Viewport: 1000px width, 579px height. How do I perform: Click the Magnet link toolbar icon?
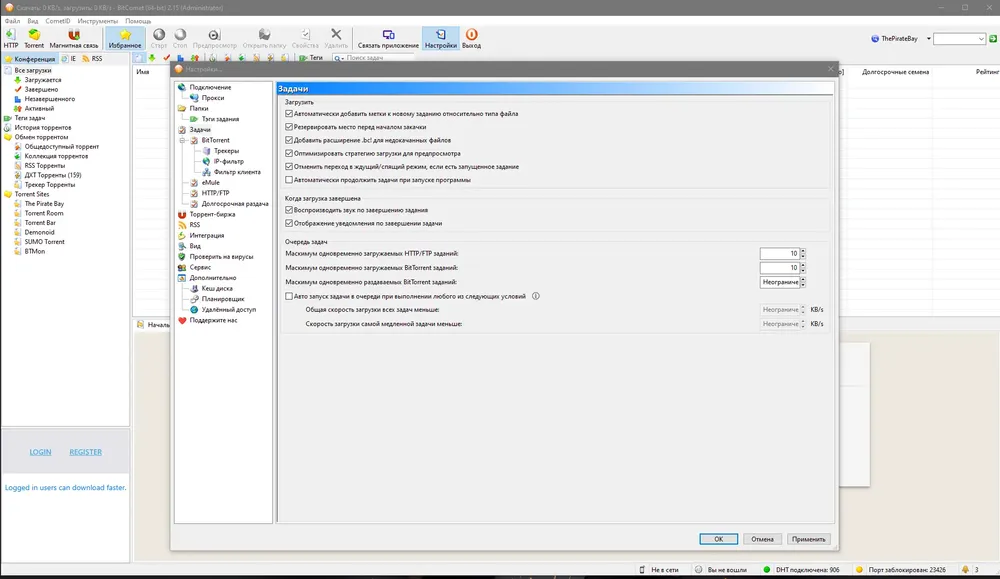(x=74, y=34)
